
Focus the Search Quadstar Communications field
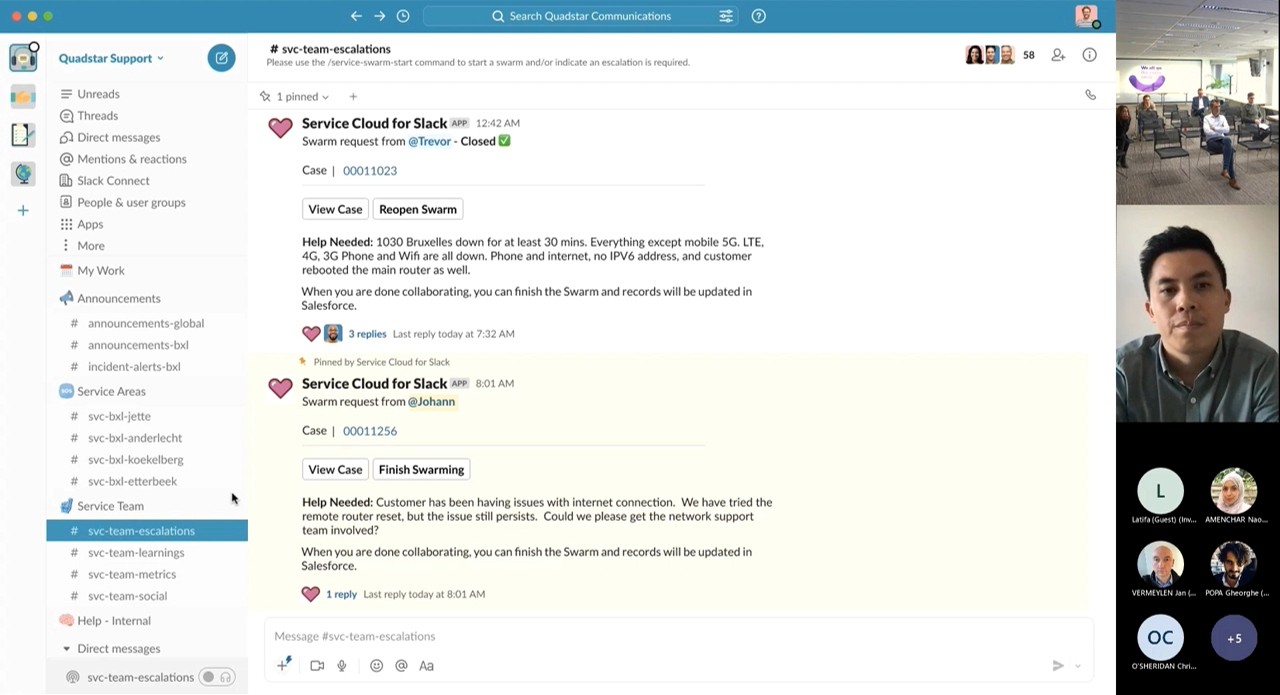(582, 16)
